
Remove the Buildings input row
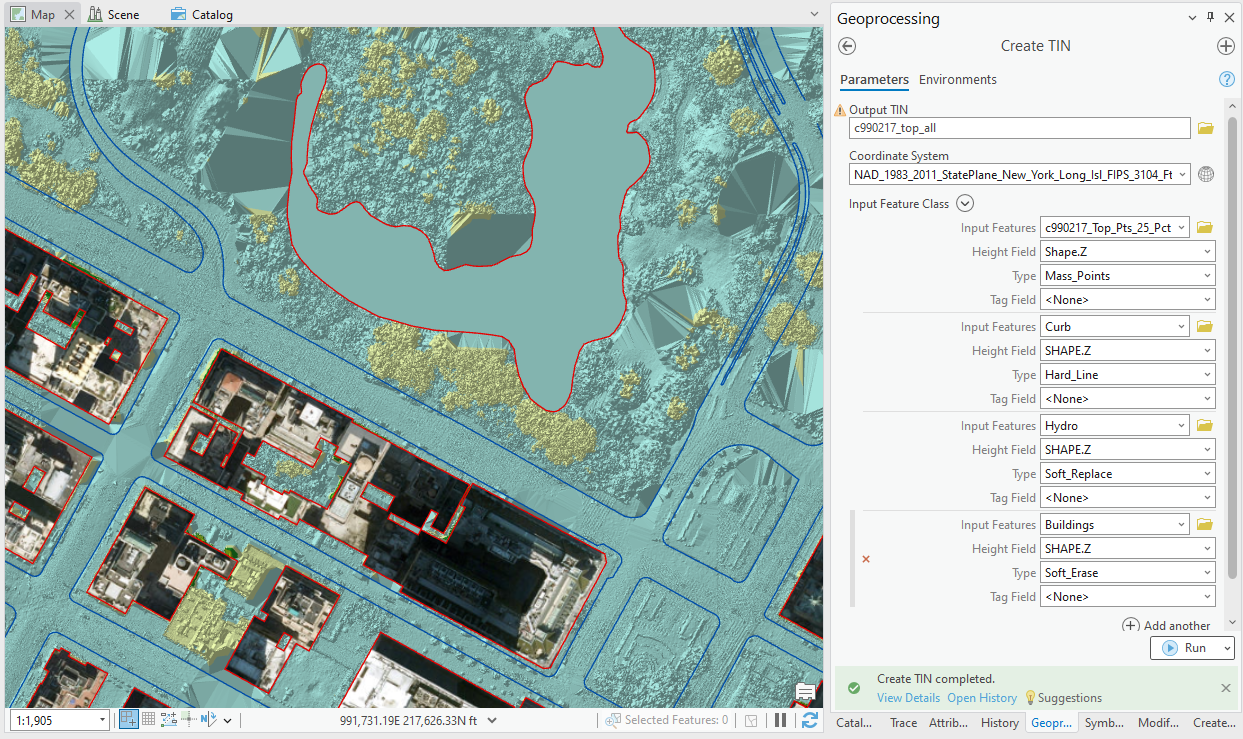[x=866, y=559]
